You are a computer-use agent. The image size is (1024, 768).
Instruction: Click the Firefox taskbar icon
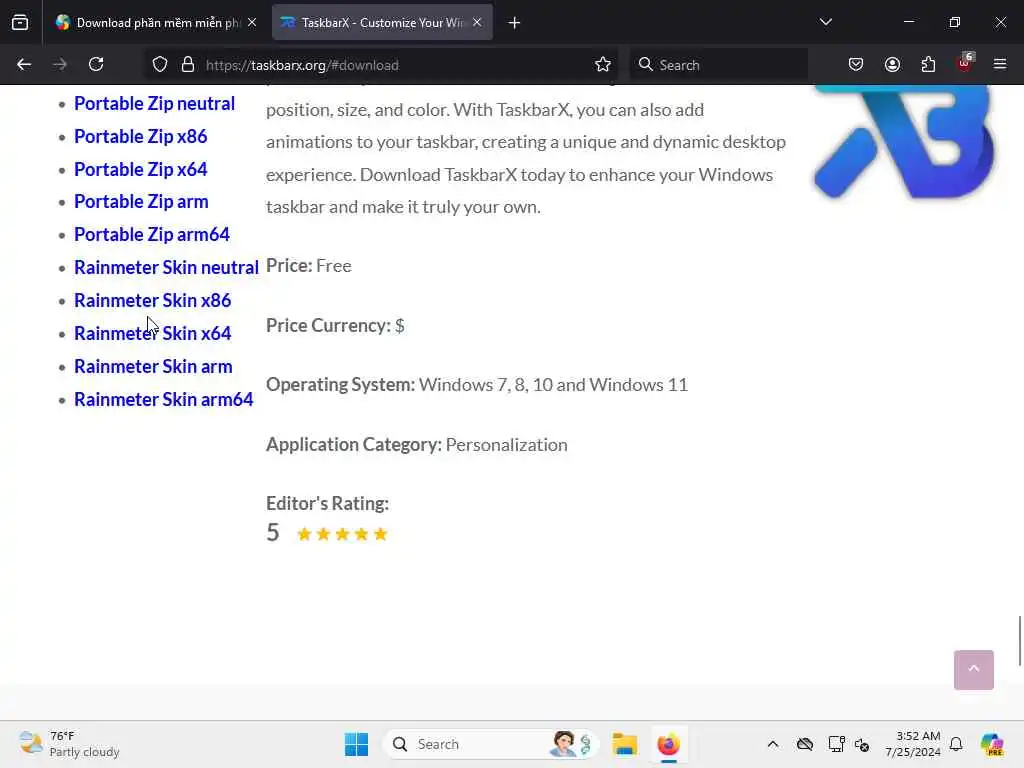[668, 744]
